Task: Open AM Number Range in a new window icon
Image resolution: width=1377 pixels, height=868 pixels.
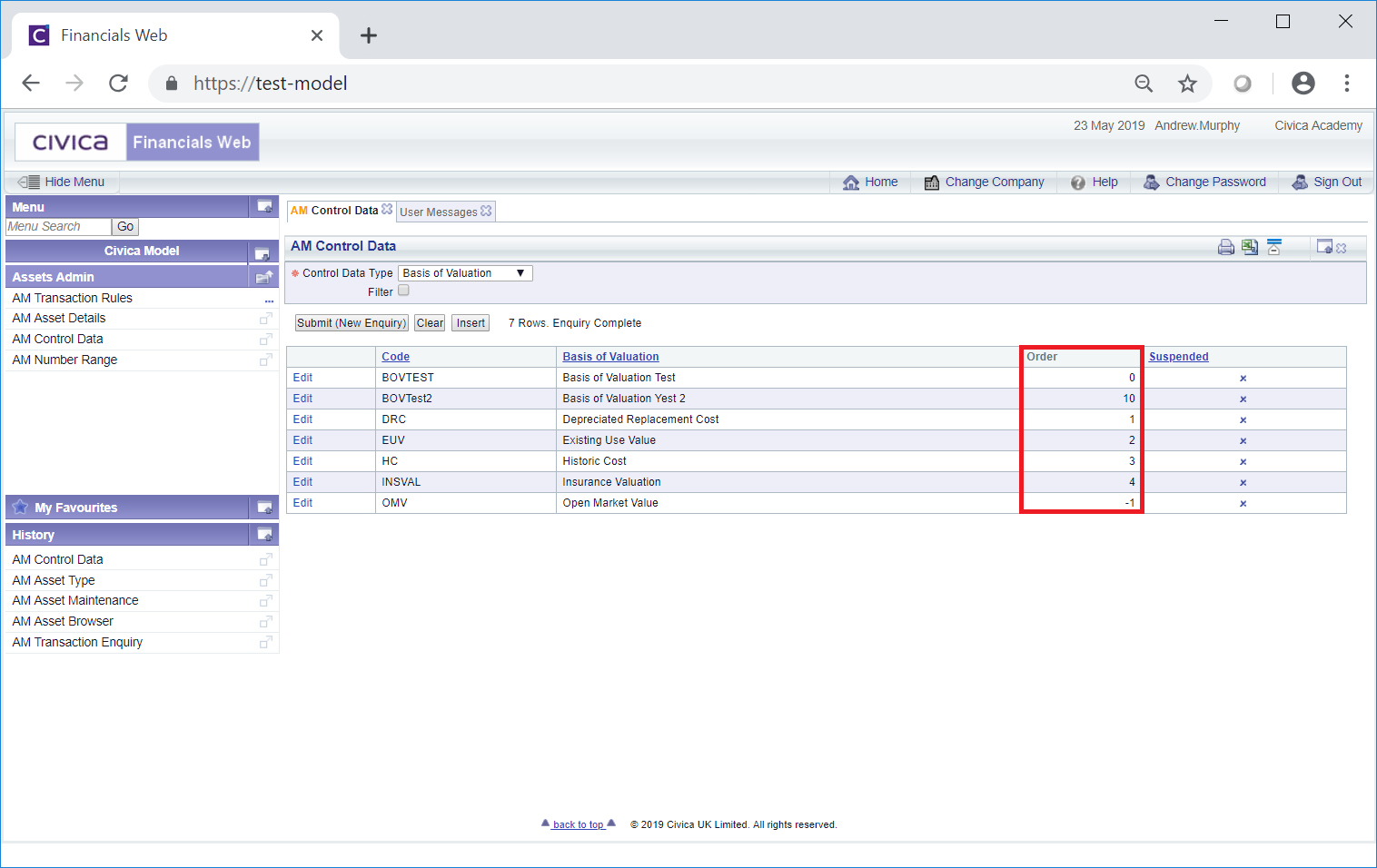Action: tap(266, 360)
